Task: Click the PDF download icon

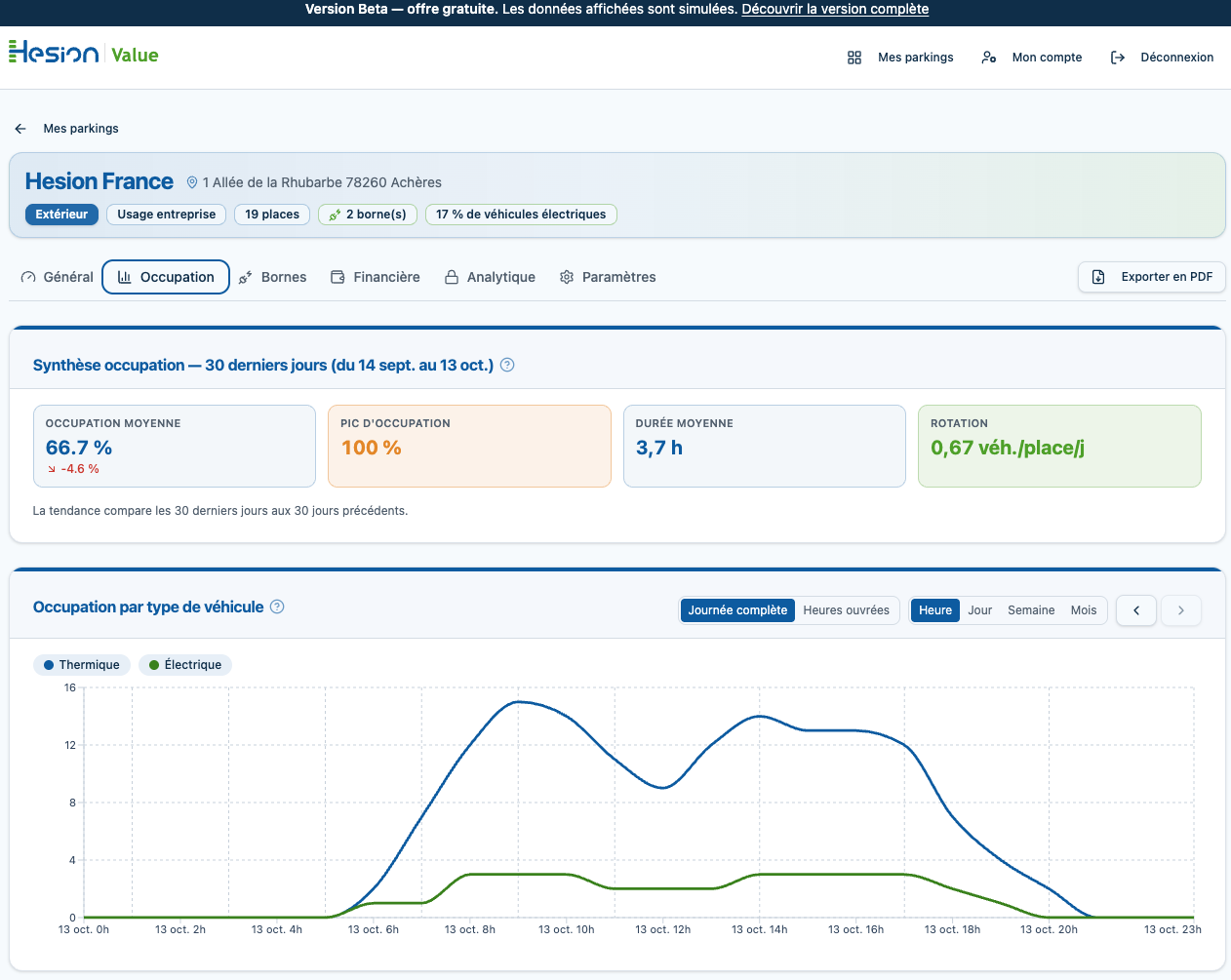Action: click(x=1098, y=277)
